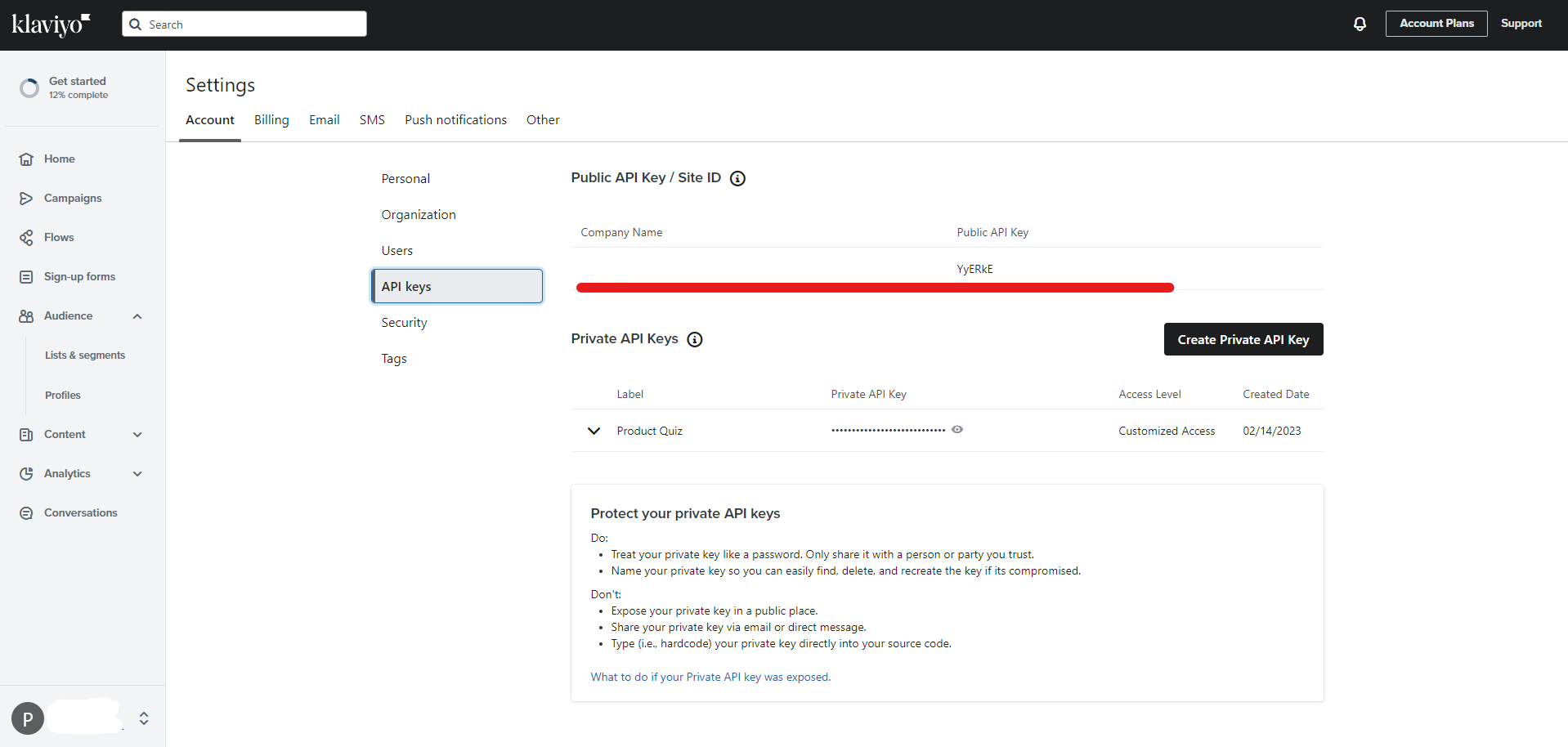Open Tags settings section
Image resolution: width=1568 pixels, height=747 pixels.
click(394, 359)
